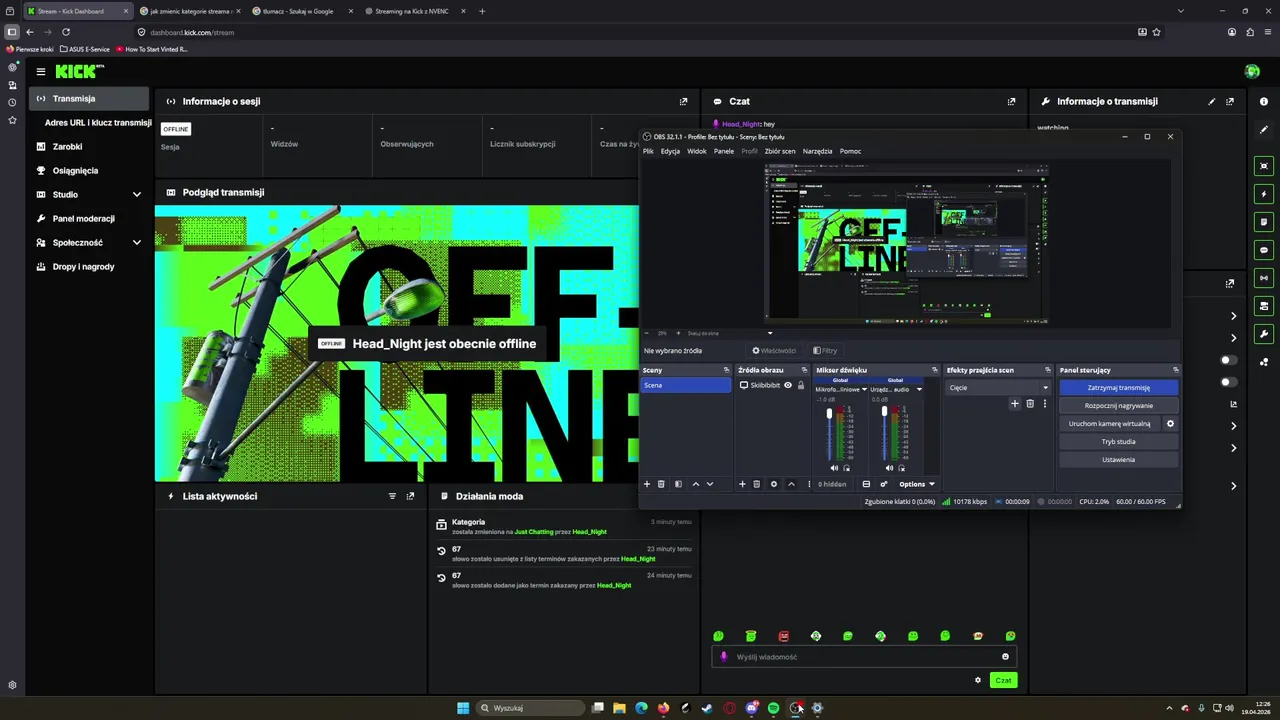Click Rozpocznij nagrywanie in OBS

point(1118,406)
